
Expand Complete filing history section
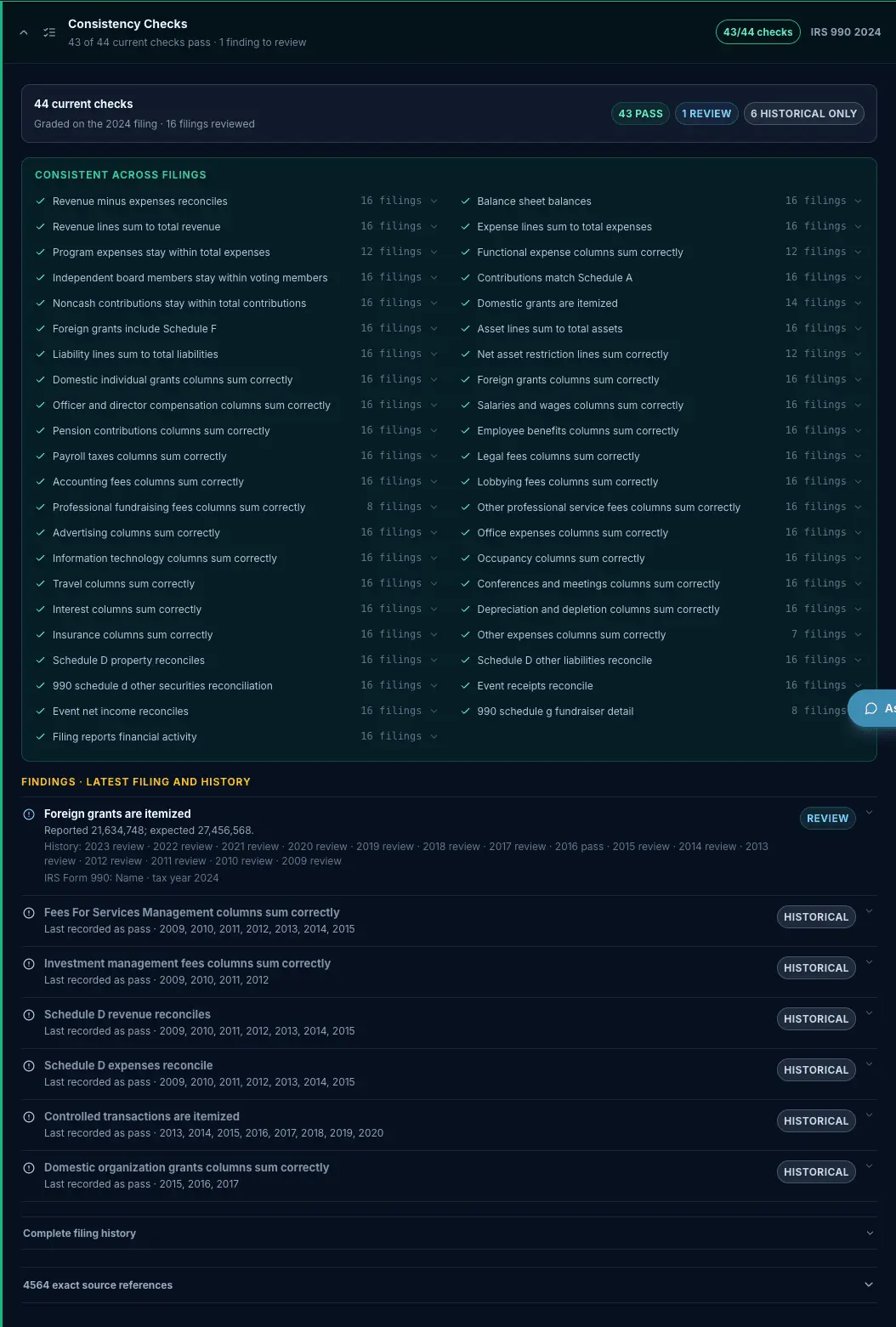[449, 1233]
